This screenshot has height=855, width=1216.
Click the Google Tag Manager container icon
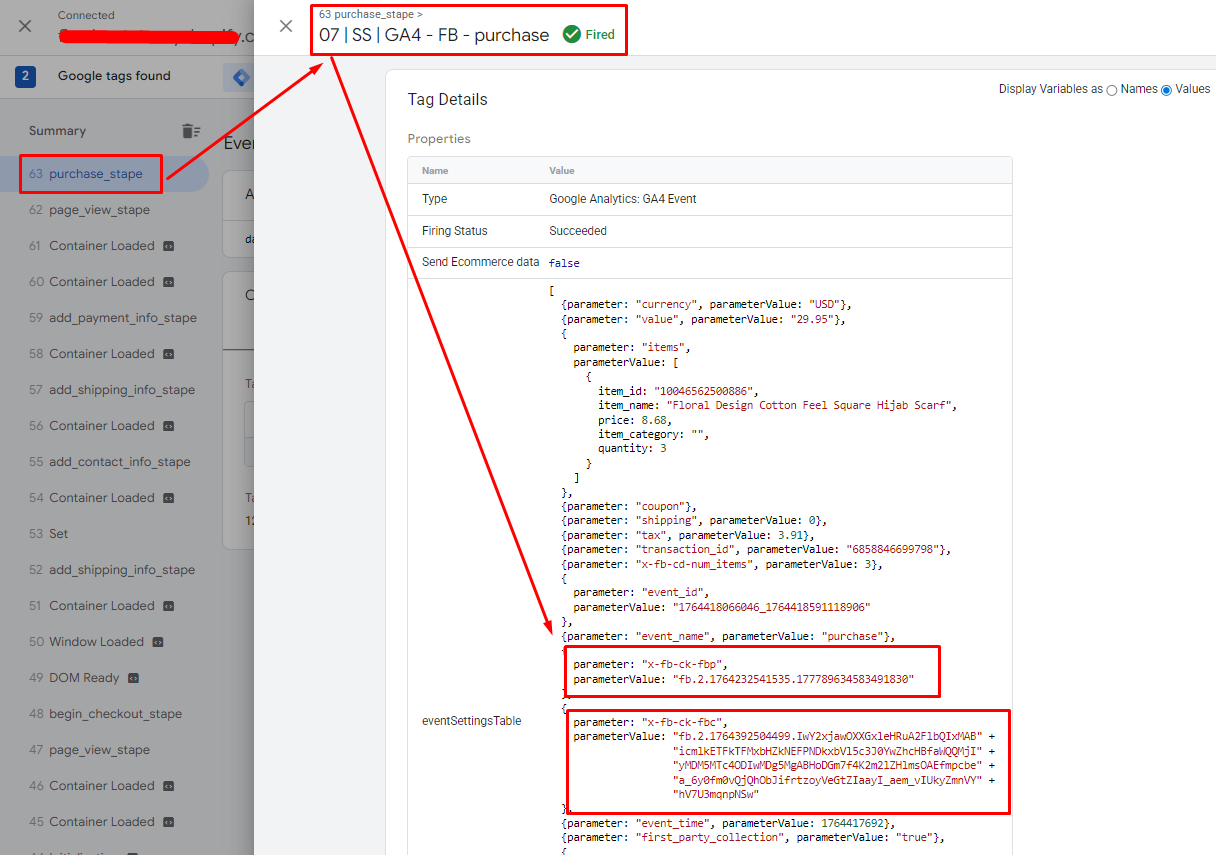point(240,77)
